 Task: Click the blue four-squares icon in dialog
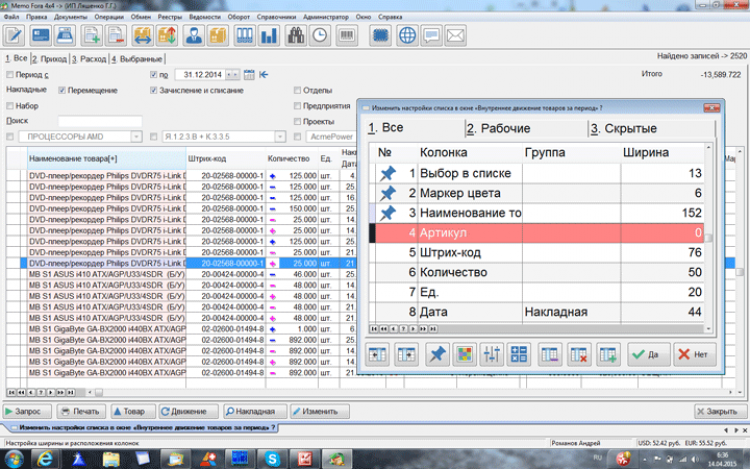pyautogui.click(x=519, y=354)
